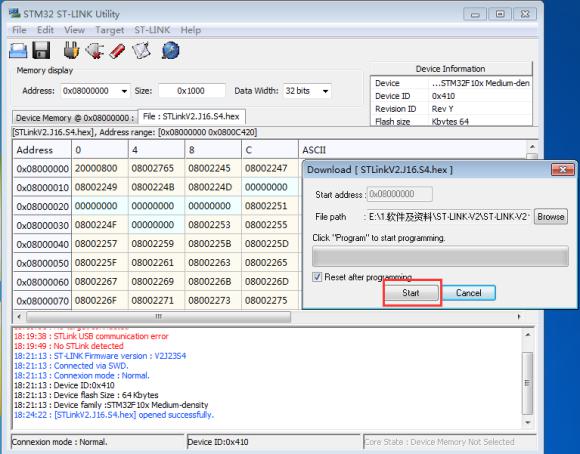The height and width of the screenshot is (454, 580).
Task: Toggle the Reset after programming checkbox
Action: click(x=317, y=277)
